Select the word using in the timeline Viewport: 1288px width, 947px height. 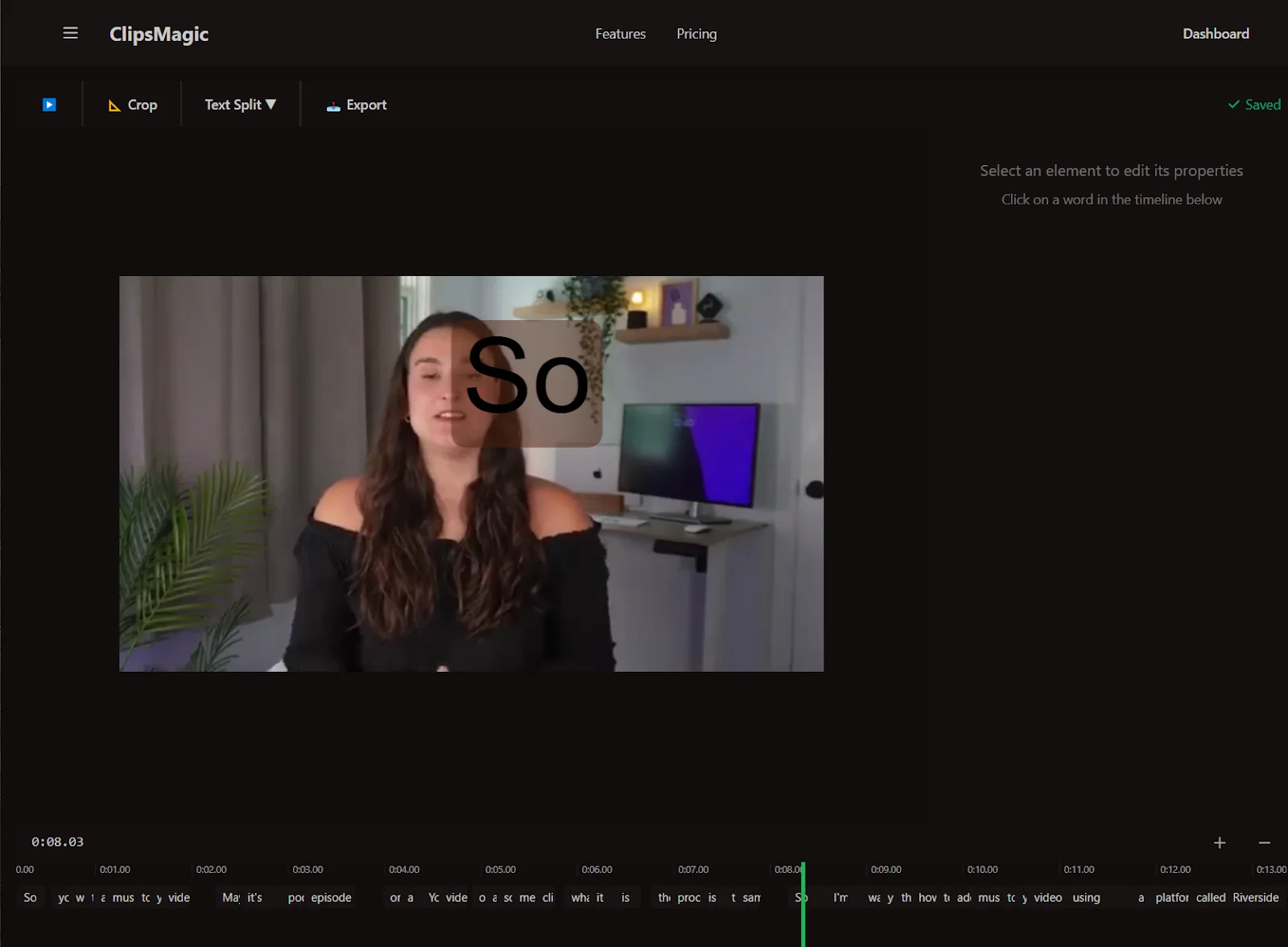tap(1085, 897)
